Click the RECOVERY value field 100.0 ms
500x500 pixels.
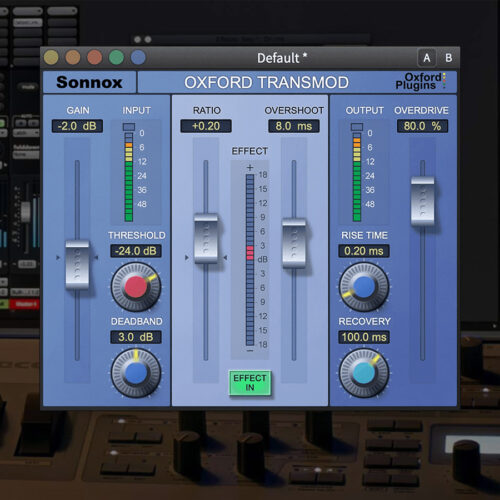(x=364, y=337)
